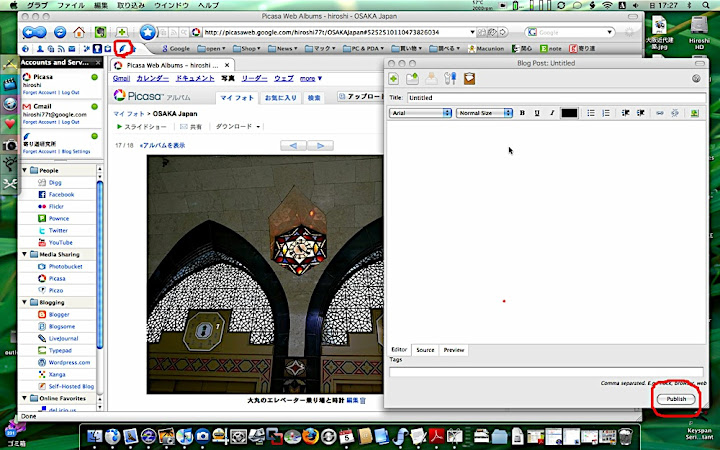
Task: Click the browser home icon
Action: click(x=79, y=32)
